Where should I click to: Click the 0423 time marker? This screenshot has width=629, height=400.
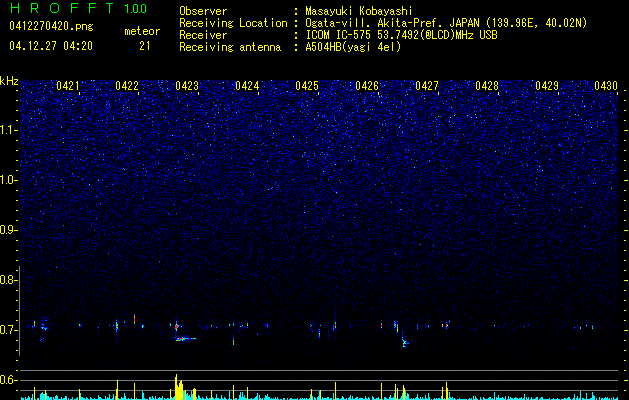pyautogui.click(x=187, y=86)
